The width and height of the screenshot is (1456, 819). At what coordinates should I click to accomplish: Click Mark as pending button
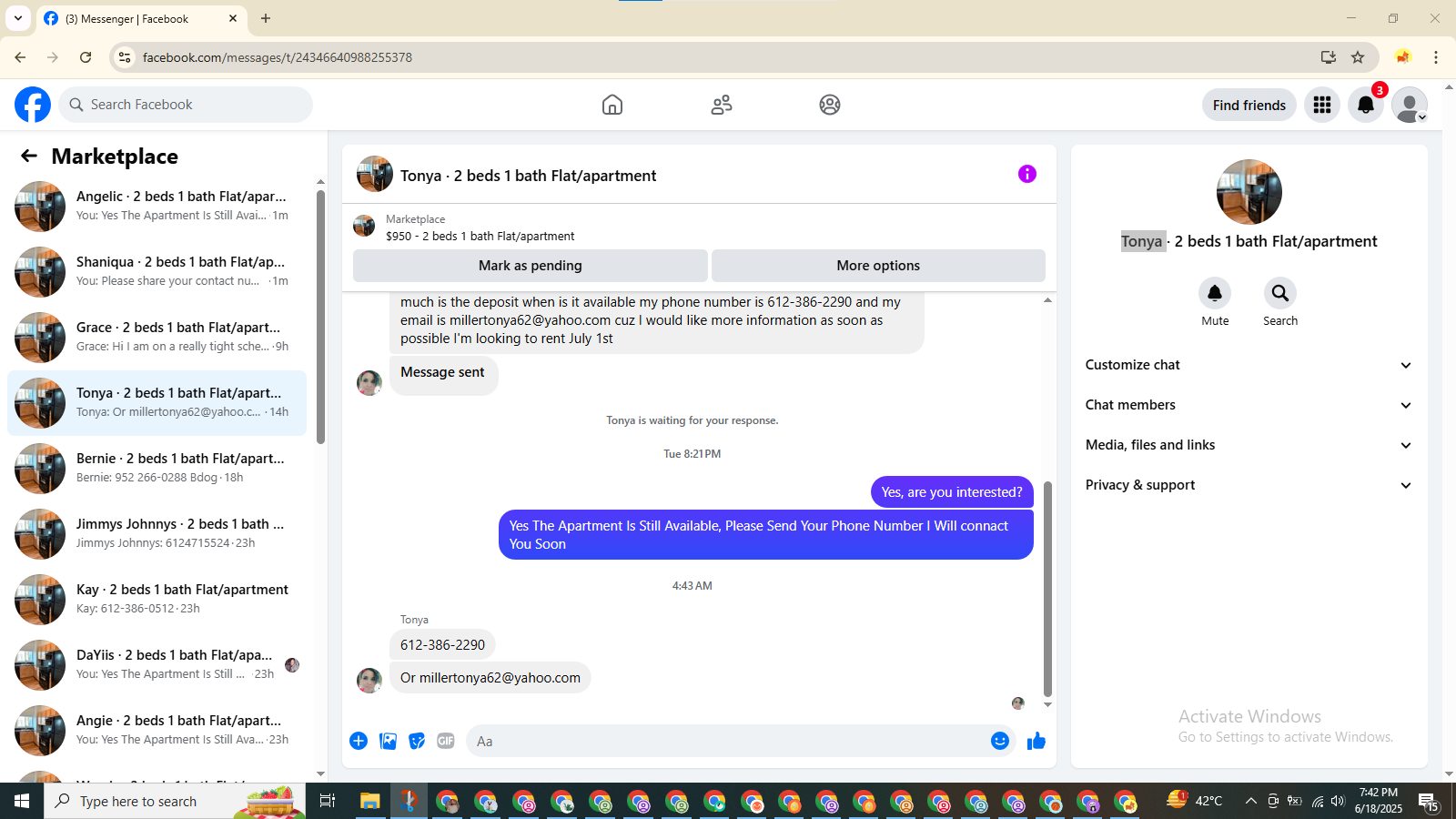(x=531, y=266)
